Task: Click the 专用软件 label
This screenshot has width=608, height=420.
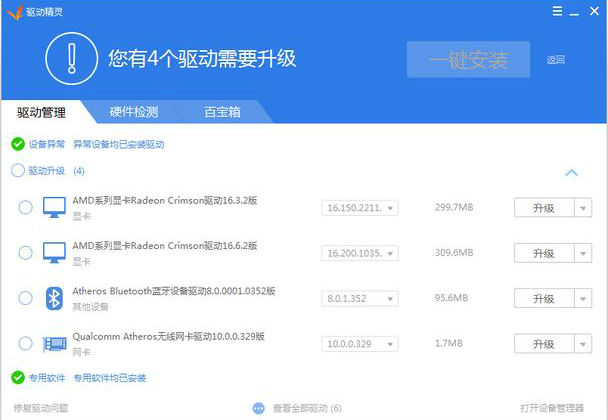Action: coord(47,377)
